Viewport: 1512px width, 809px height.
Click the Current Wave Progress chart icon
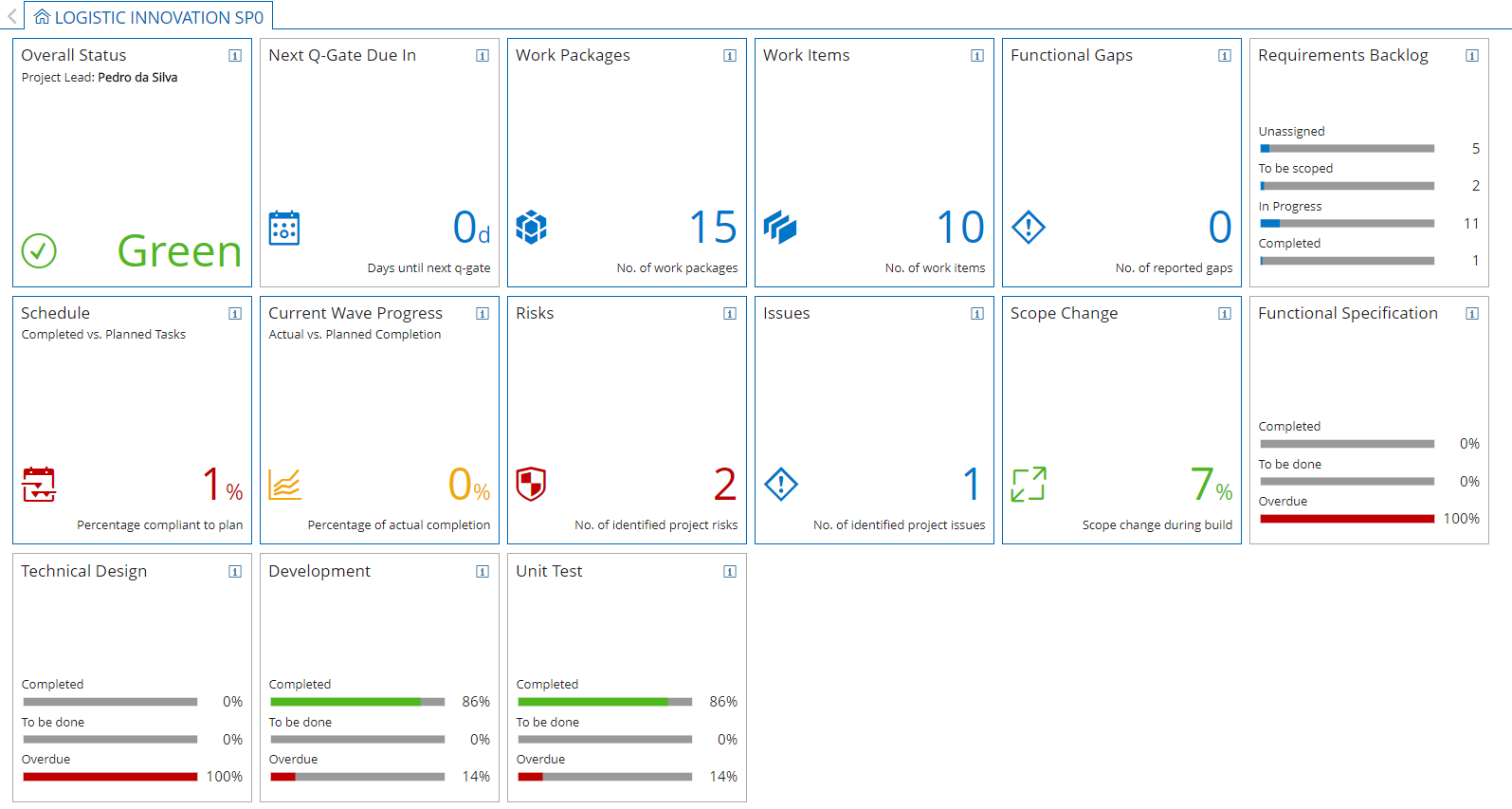[284, 485]
